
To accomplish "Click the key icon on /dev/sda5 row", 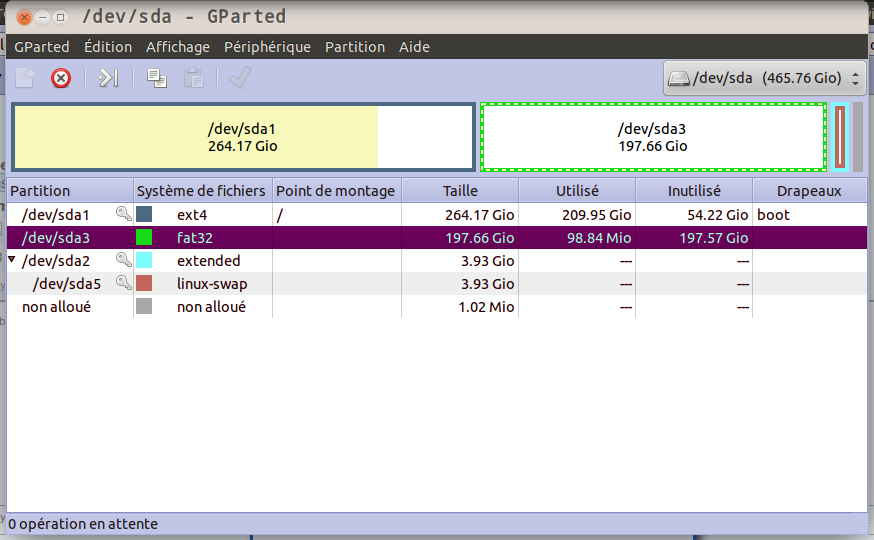I will 123,283.
